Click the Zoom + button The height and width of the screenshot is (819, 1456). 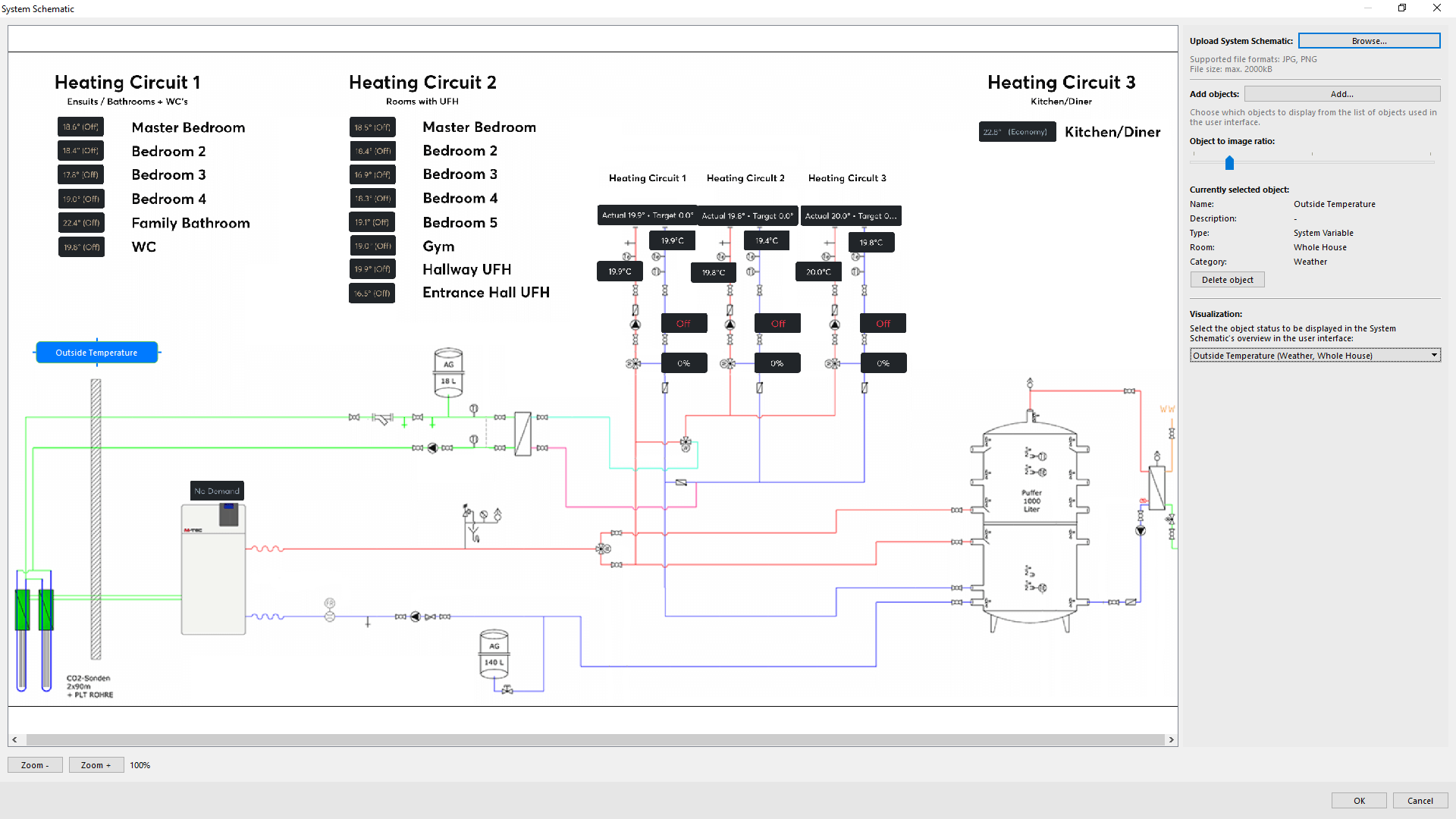click(96, 765)
